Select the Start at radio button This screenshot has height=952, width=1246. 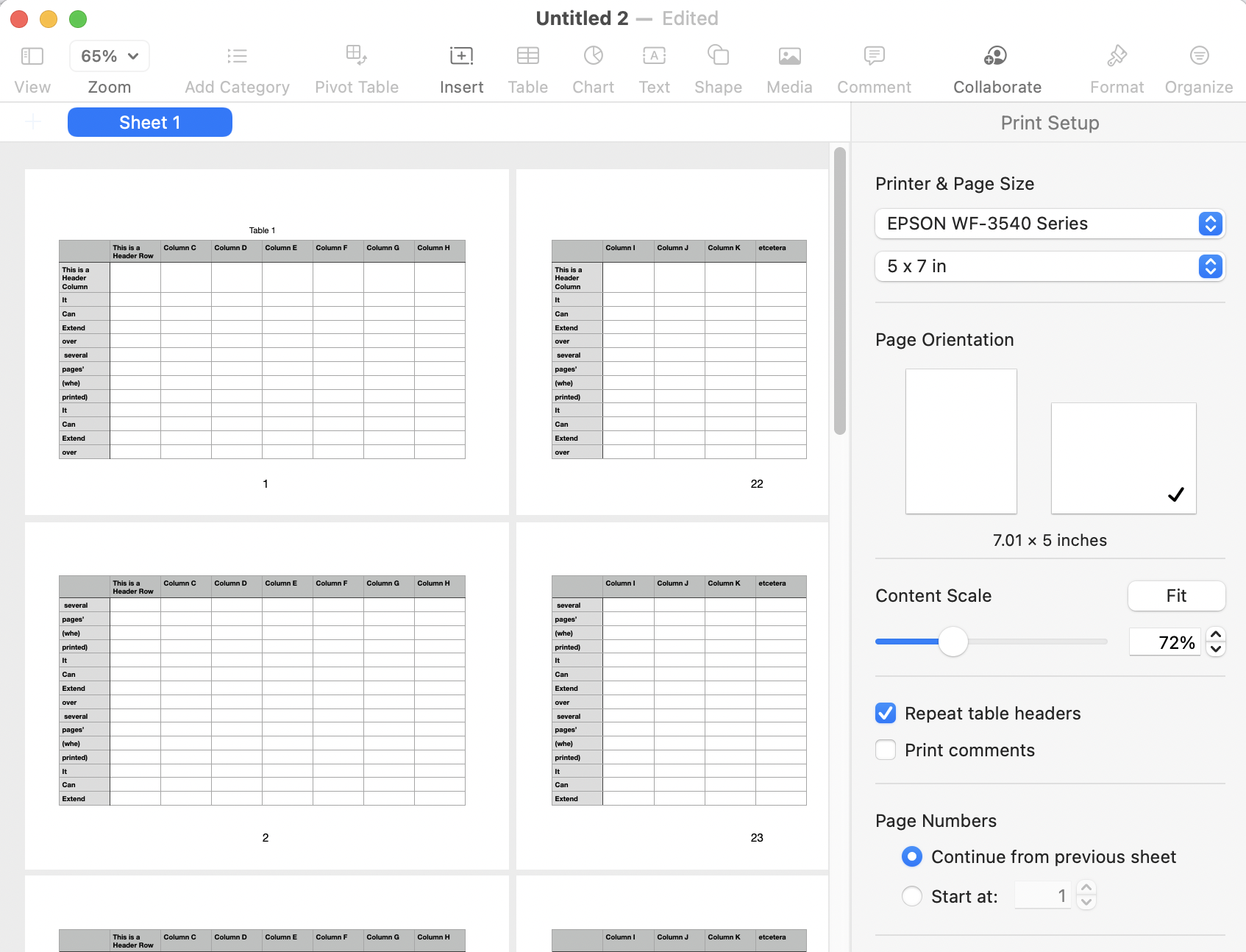pyautogui.click(x=912, y=896)
